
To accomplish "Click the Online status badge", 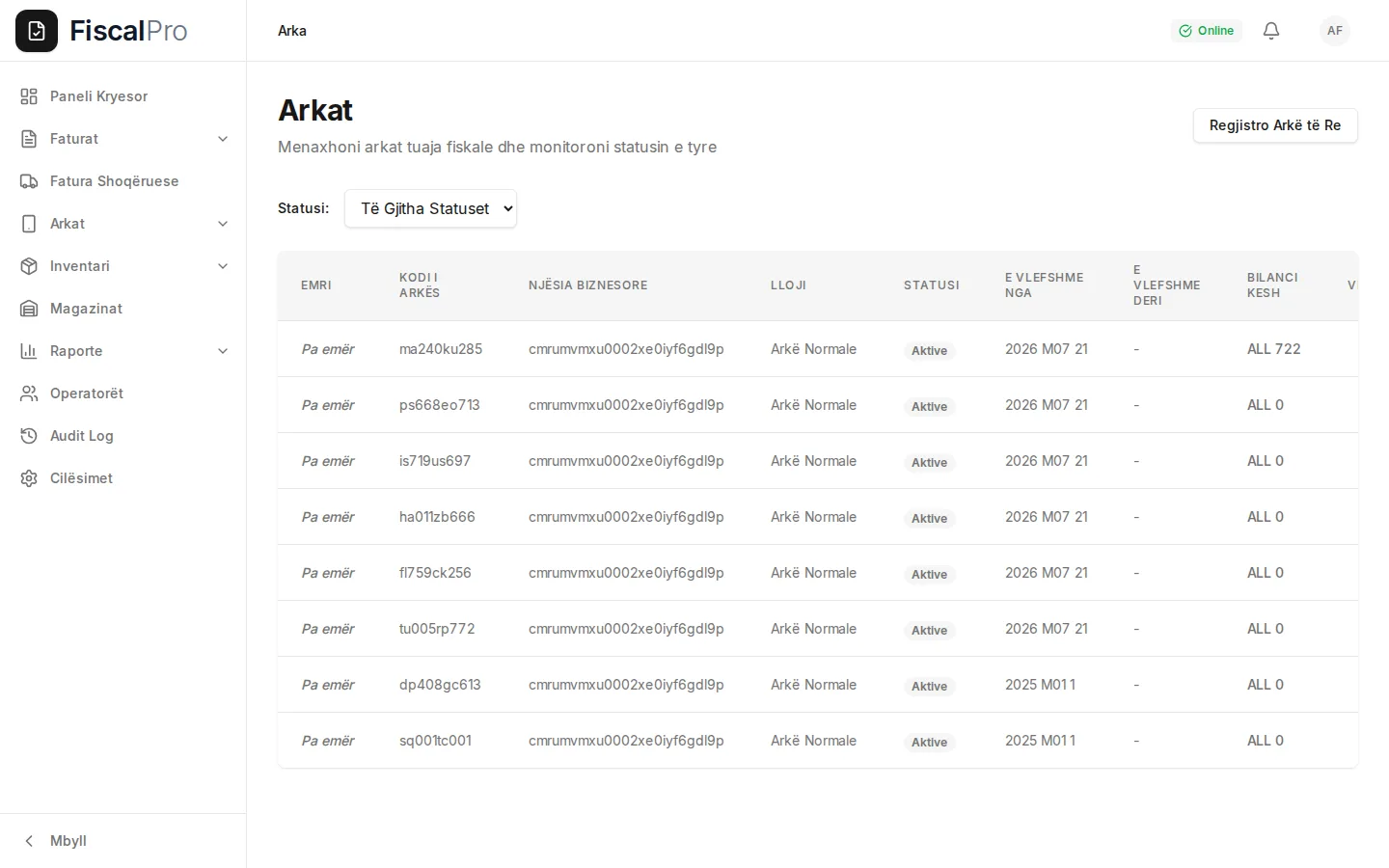I will [1206, 31].
